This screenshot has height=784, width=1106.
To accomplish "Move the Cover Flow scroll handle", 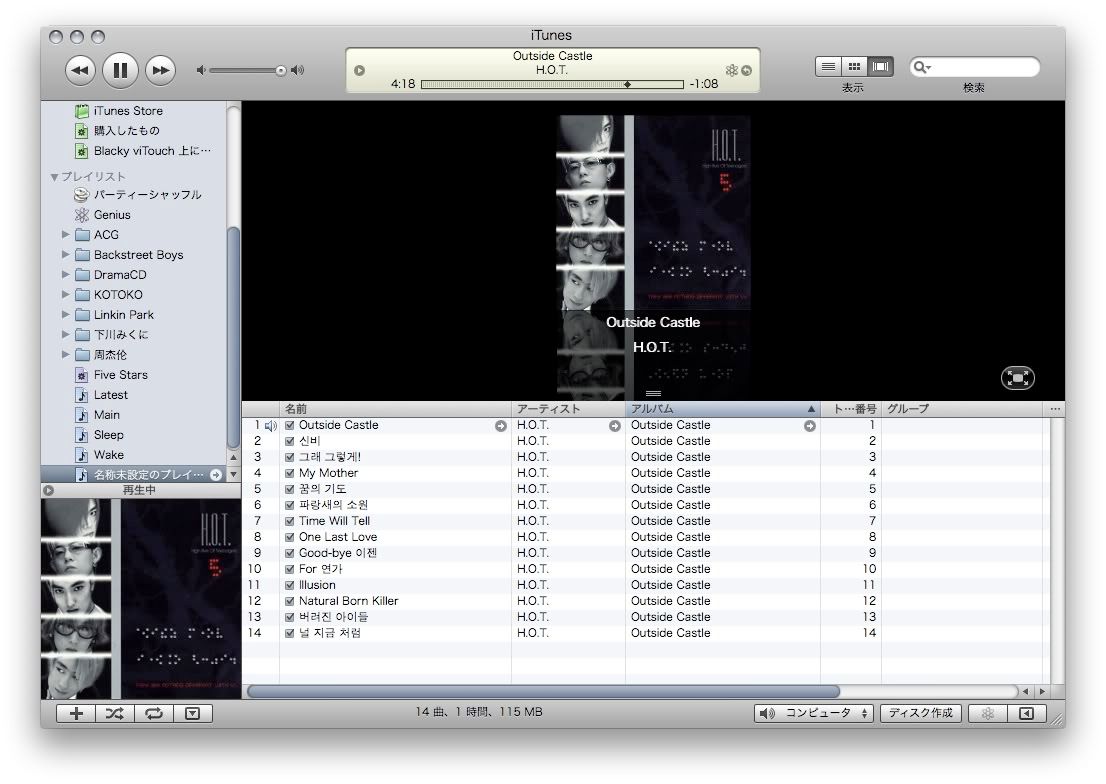I will [653, 394].
